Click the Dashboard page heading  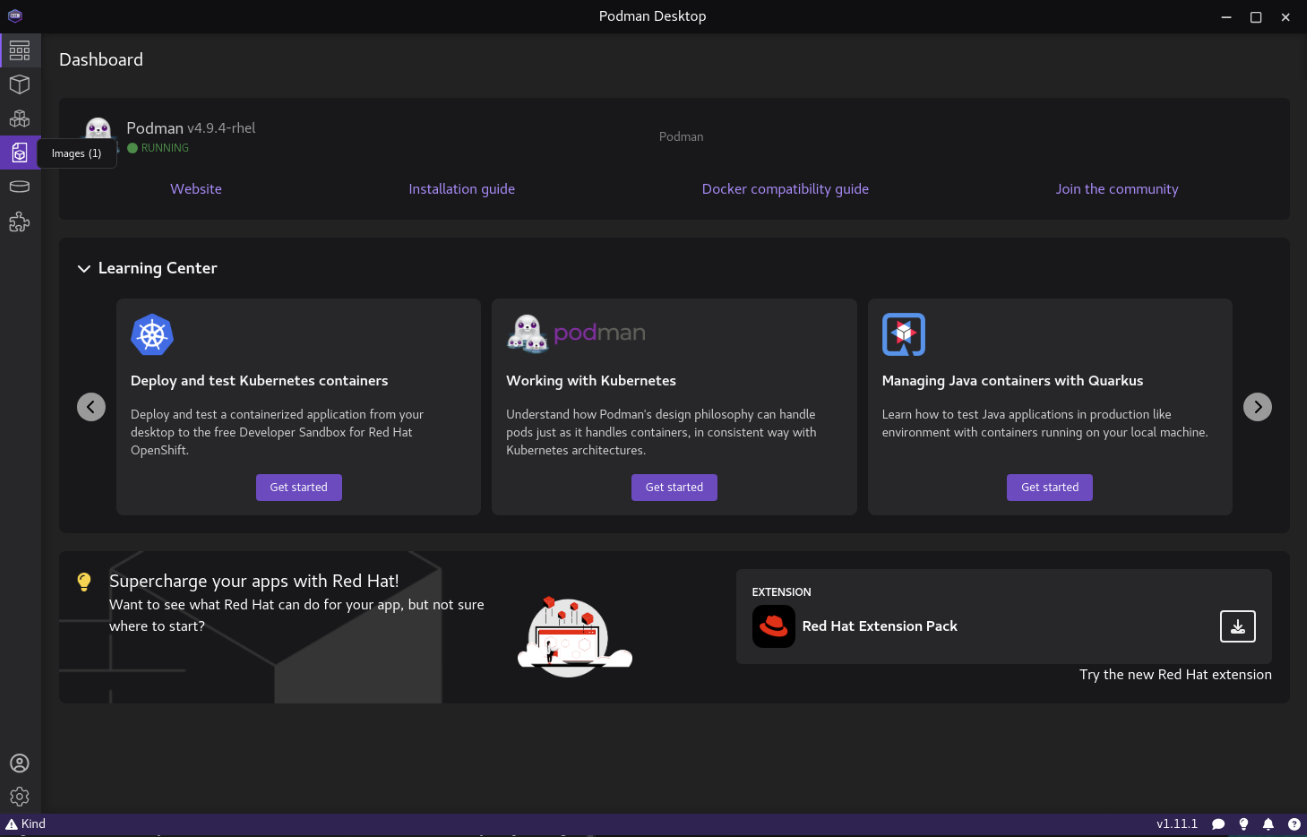(101, 60)
